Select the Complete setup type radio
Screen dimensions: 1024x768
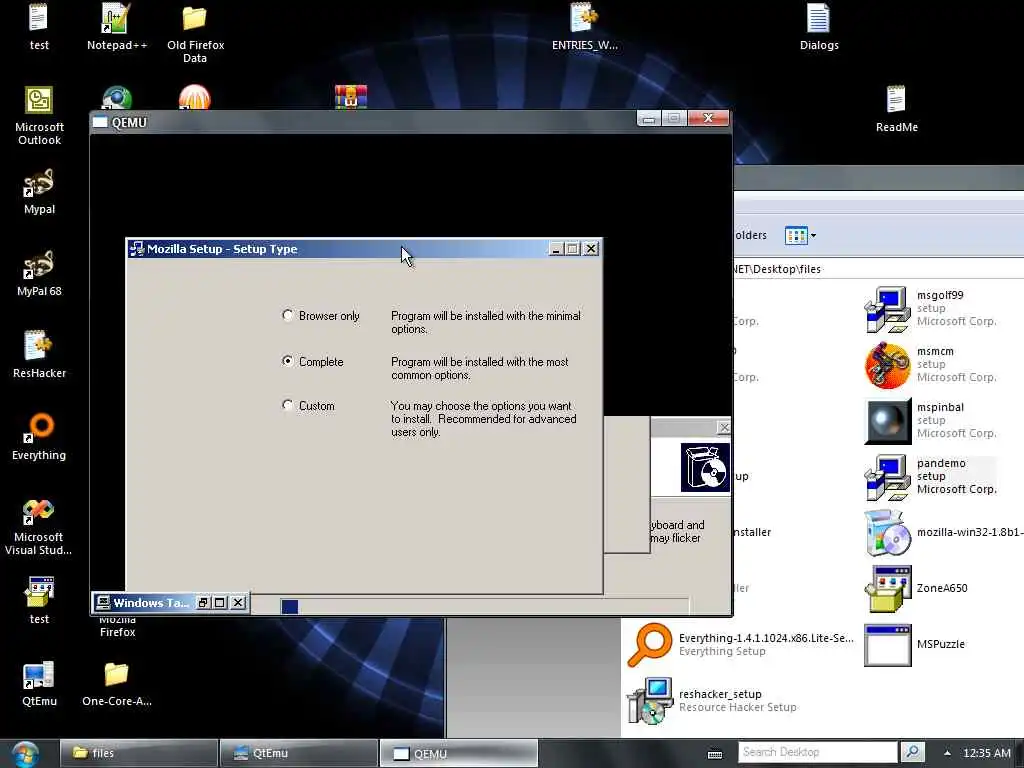288,361
